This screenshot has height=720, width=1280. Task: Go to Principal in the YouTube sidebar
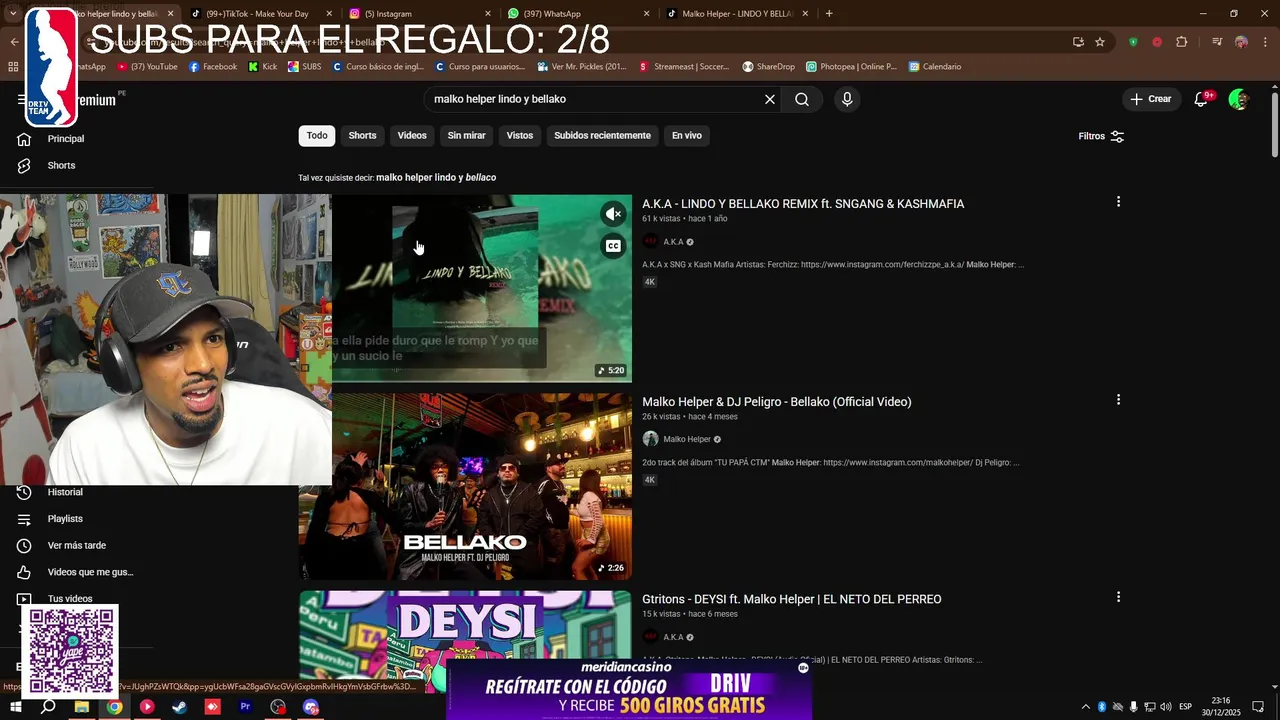[x=65, y=139]
